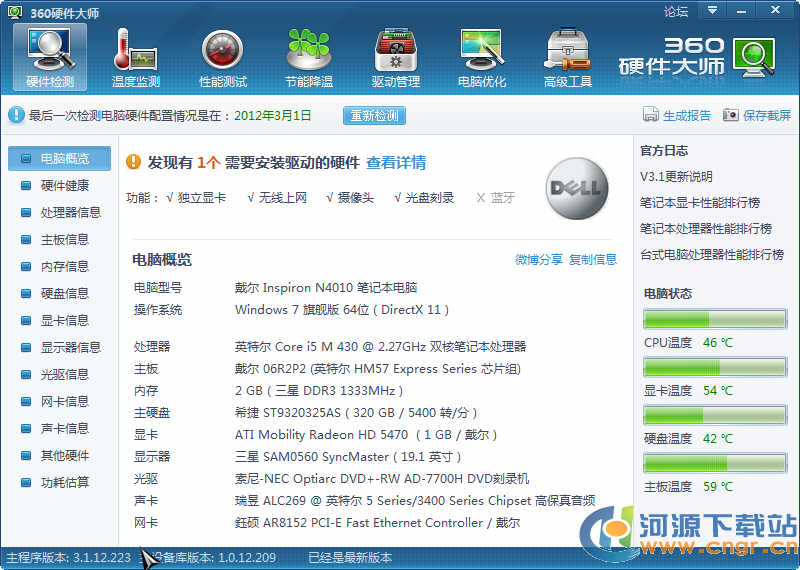Click the 微博分享 Weibo share link
Viewport: 800px width, 570px height.
538,260
